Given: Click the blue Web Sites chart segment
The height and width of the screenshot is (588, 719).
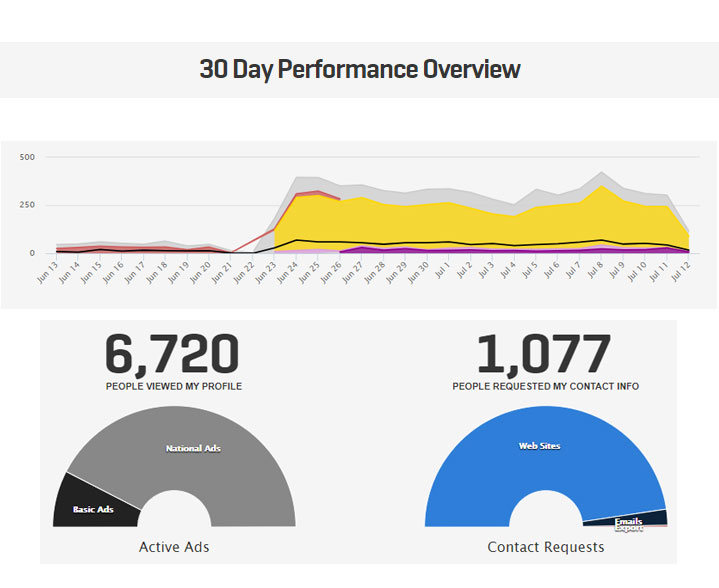Looking at the screenshot, I should tap(540, 445).
